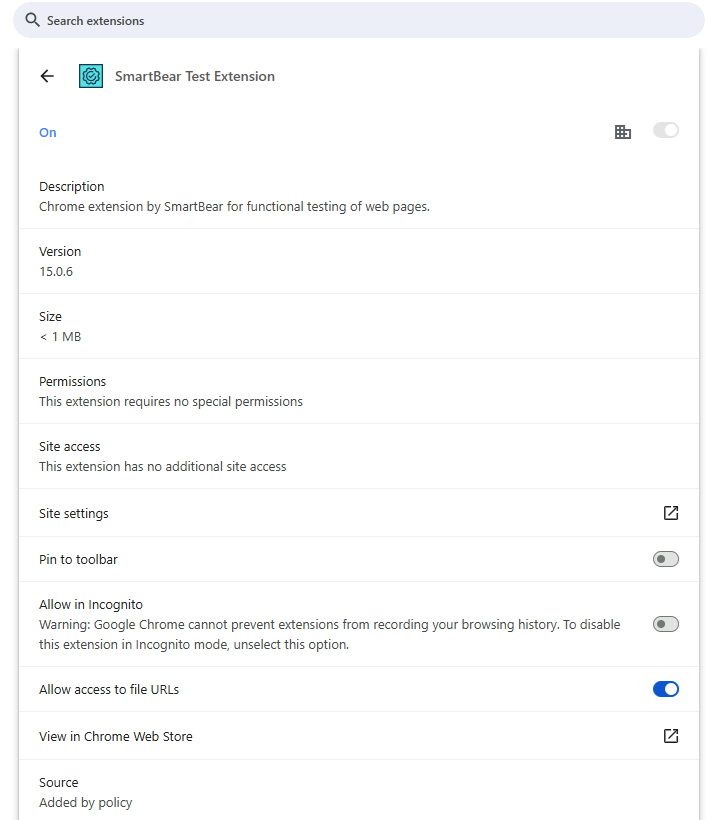Click the Site access section text

163,466
